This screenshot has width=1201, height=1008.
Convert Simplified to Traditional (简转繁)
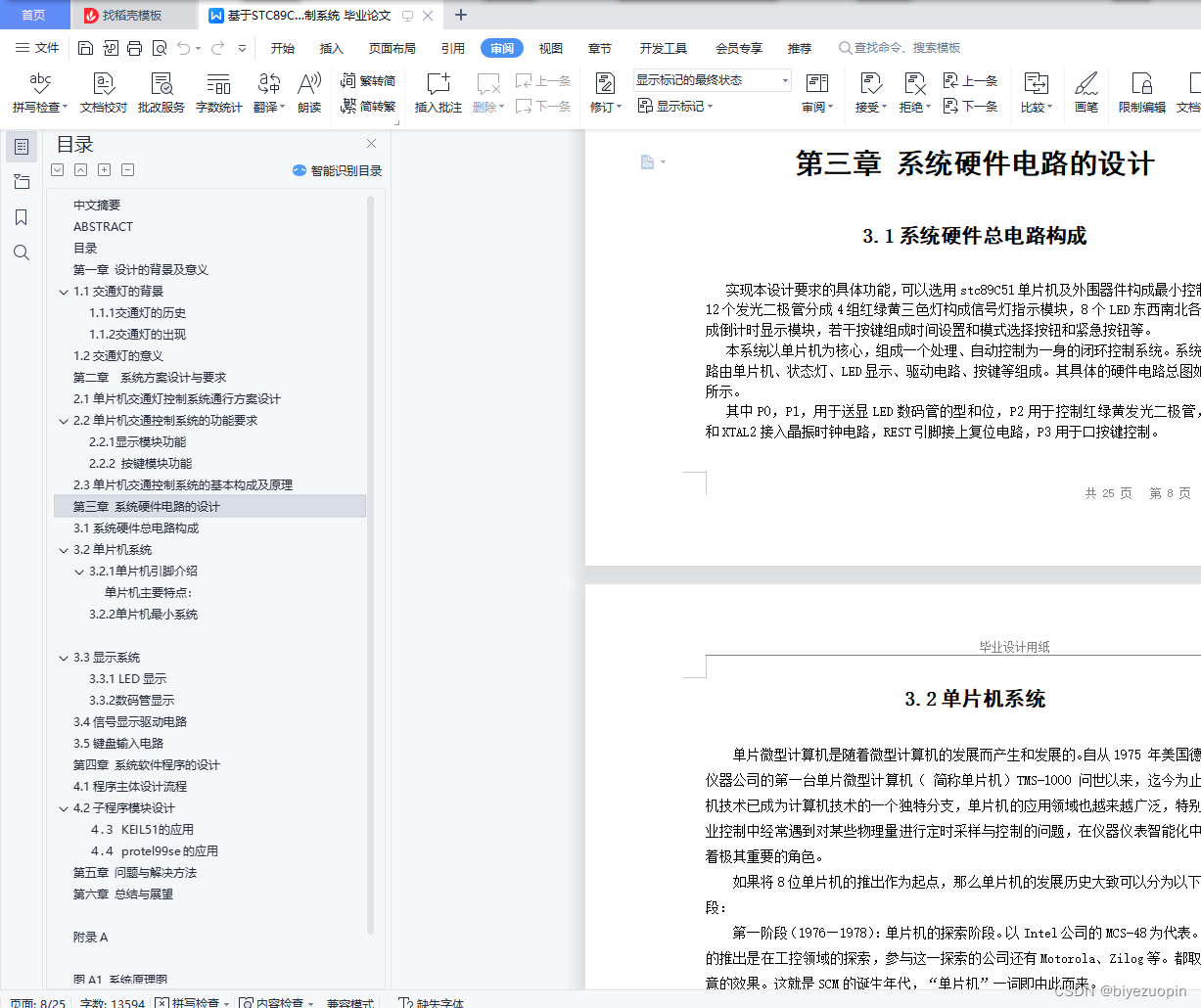click(x=368, y=106)
